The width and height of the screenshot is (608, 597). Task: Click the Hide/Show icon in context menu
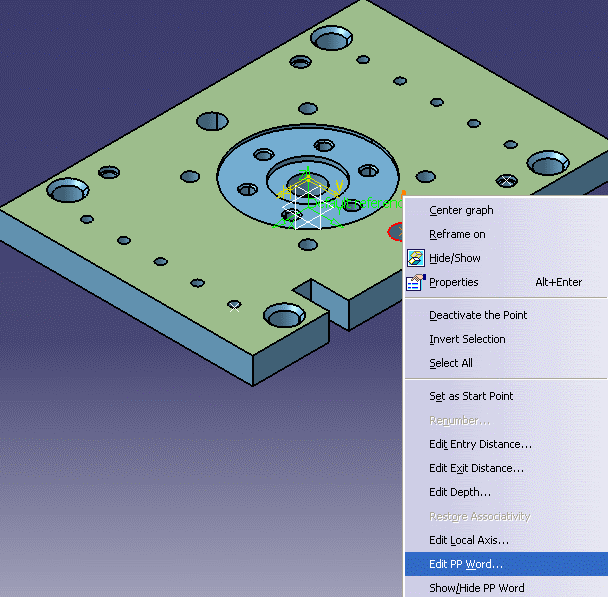pos(416,258)
